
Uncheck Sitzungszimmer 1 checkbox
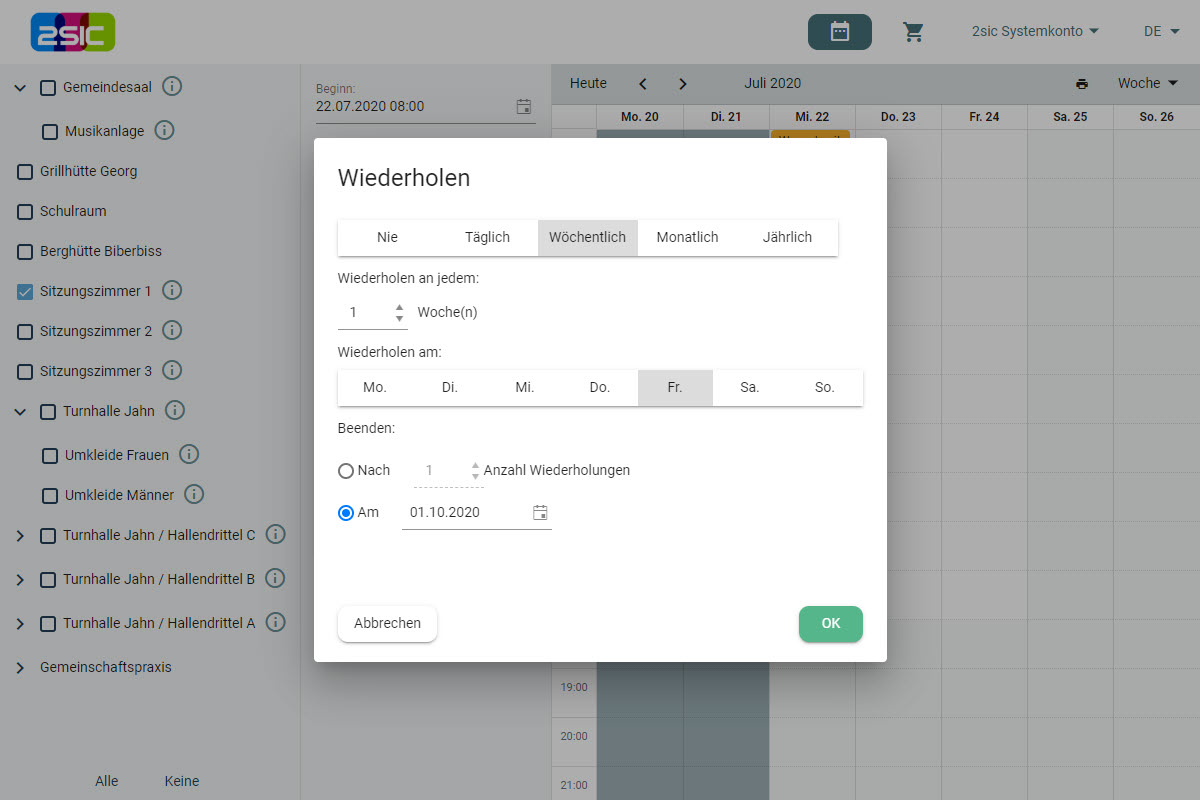(25, 292)
